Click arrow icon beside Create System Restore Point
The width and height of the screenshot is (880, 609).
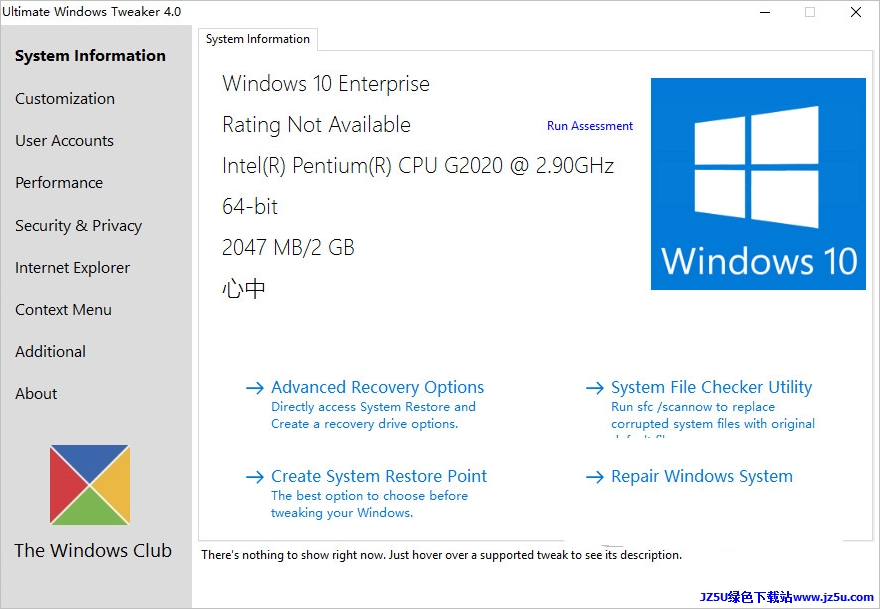255,477
